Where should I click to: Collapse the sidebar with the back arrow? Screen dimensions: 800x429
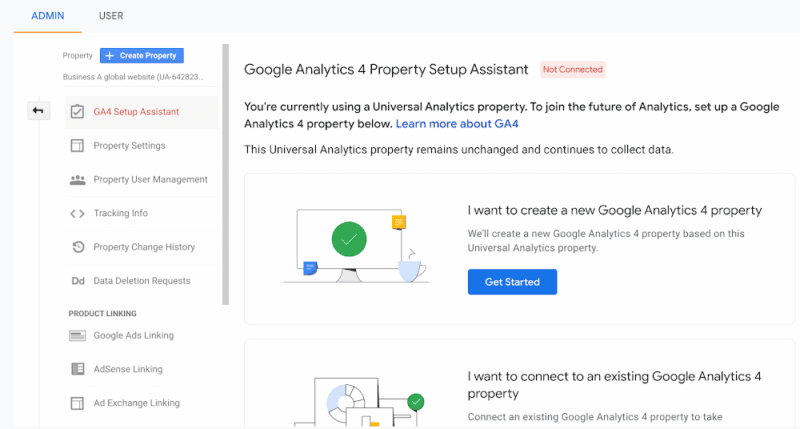[38, 111]
